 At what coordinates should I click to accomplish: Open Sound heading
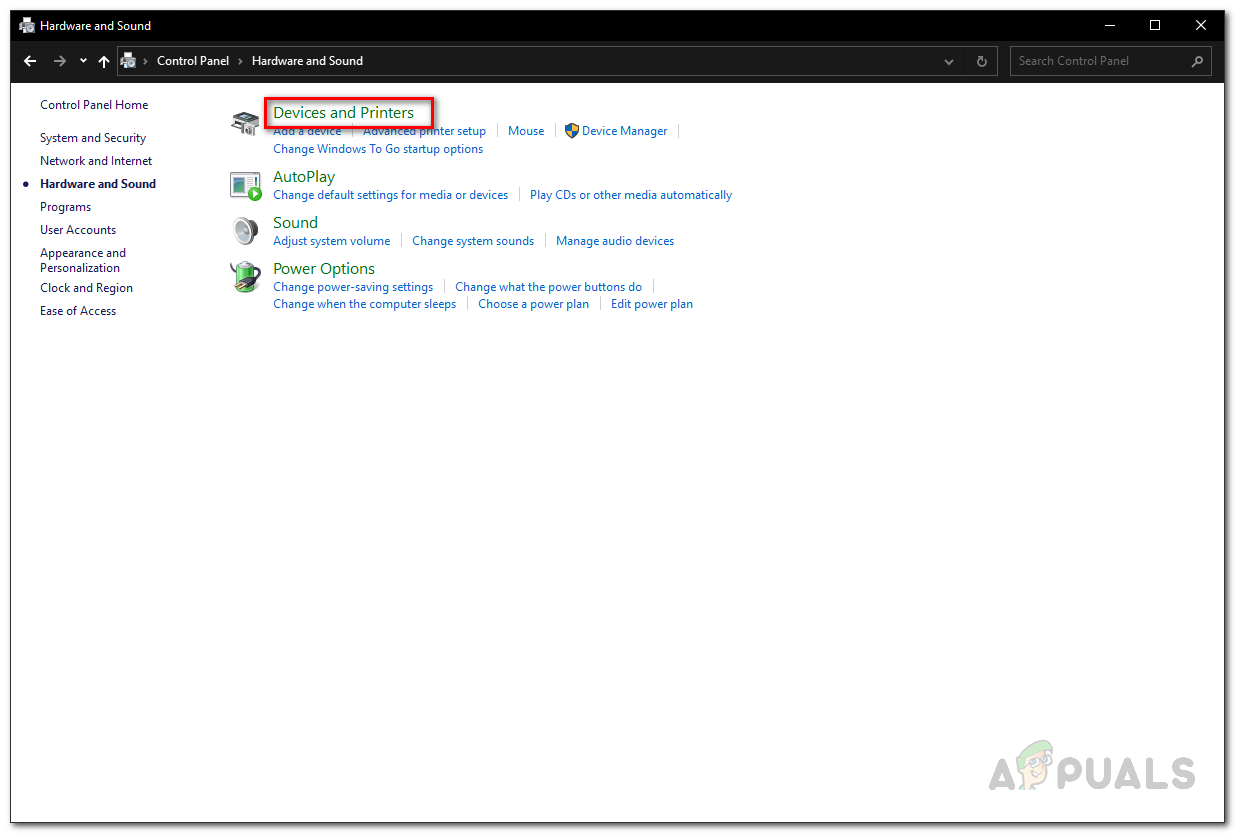(295, 223)
